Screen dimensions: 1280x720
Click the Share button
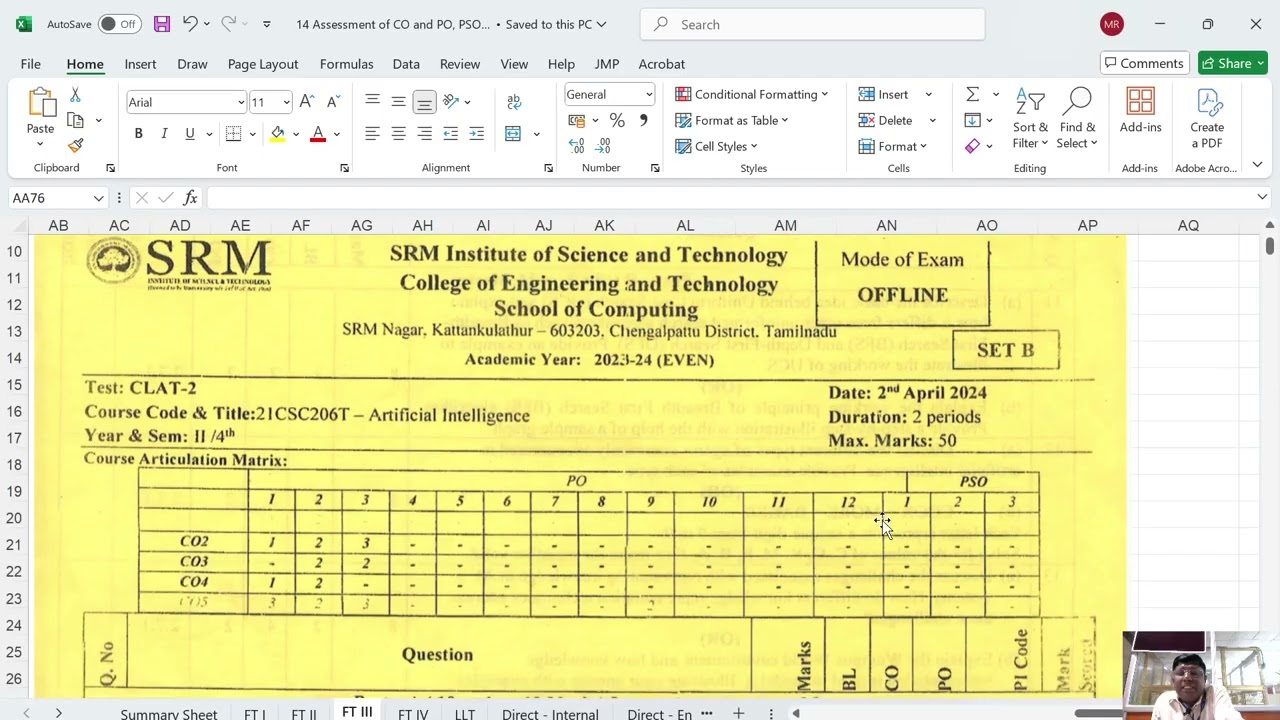click(1233, 63)
